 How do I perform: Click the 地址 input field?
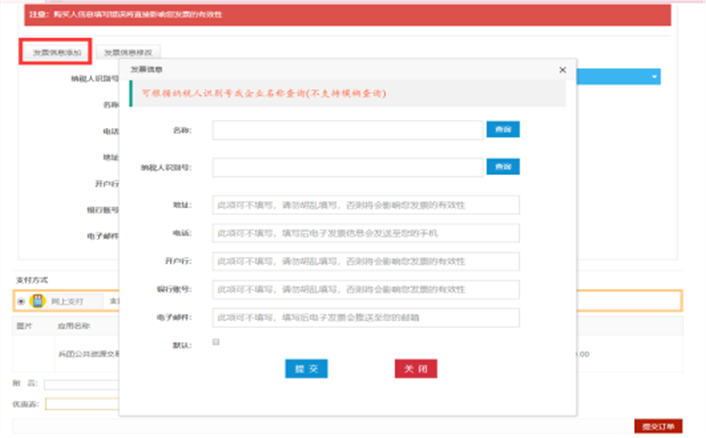366,205
